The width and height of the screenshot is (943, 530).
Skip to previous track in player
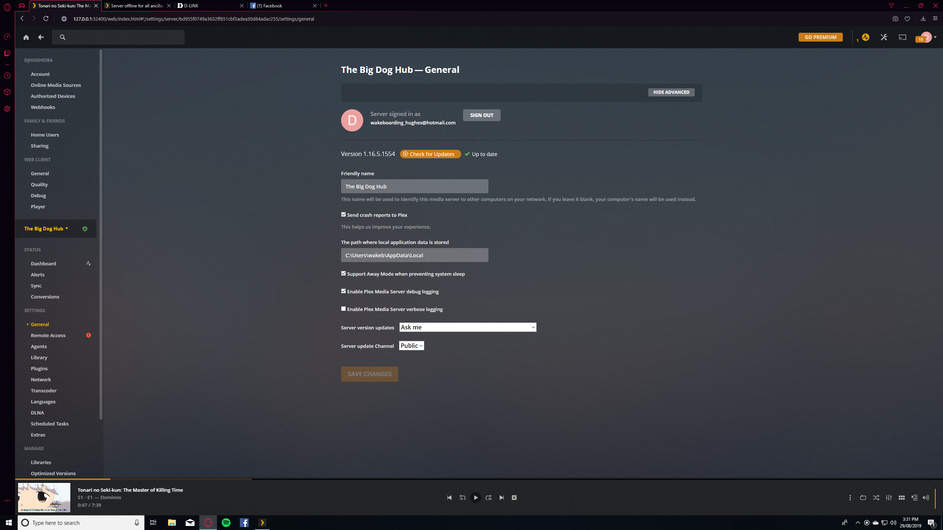[x=449, y=498]
